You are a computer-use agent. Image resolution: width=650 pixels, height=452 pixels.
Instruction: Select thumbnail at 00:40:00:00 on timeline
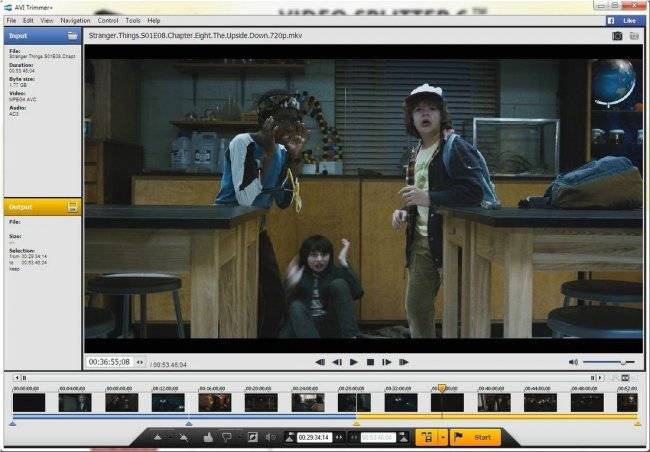(x=494, y=403)
